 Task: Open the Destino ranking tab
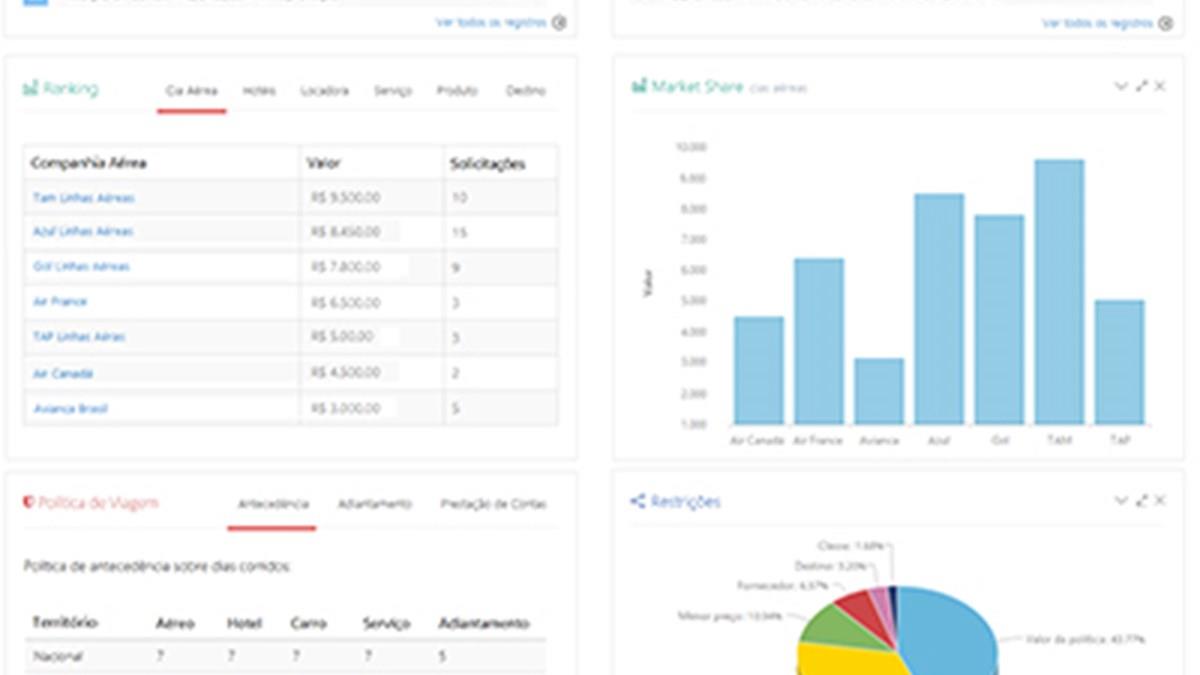tap(525, 91)
